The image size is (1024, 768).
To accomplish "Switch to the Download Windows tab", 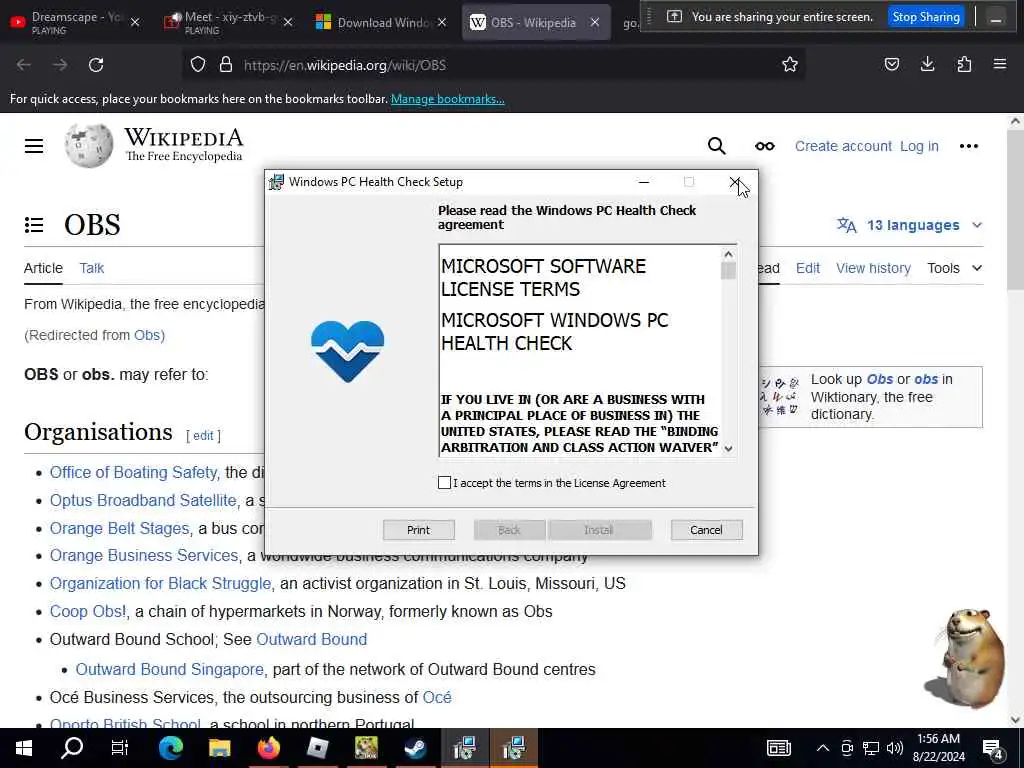I will [x=379, y=22].
